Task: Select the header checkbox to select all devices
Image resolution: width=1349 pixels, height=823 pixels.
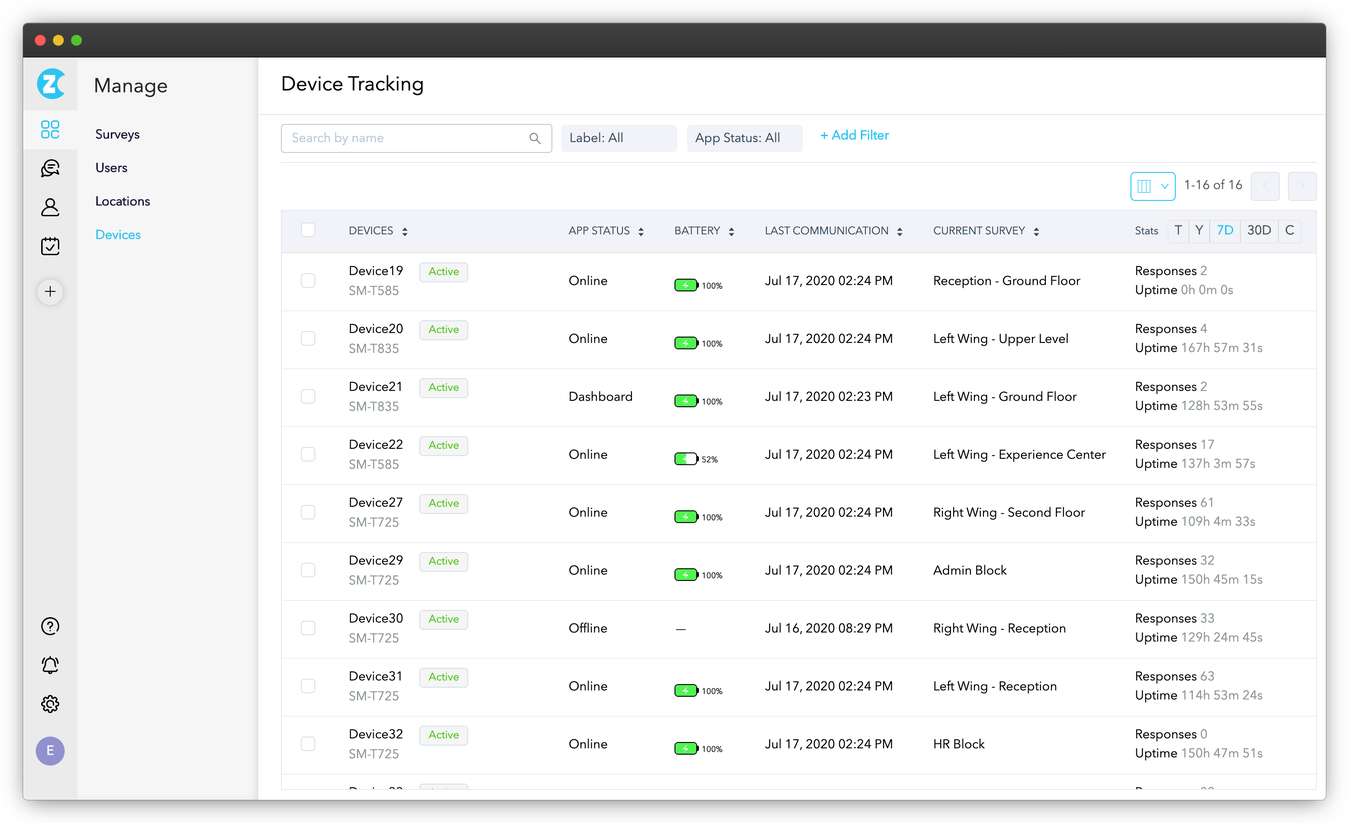Action: click(308, 230)
